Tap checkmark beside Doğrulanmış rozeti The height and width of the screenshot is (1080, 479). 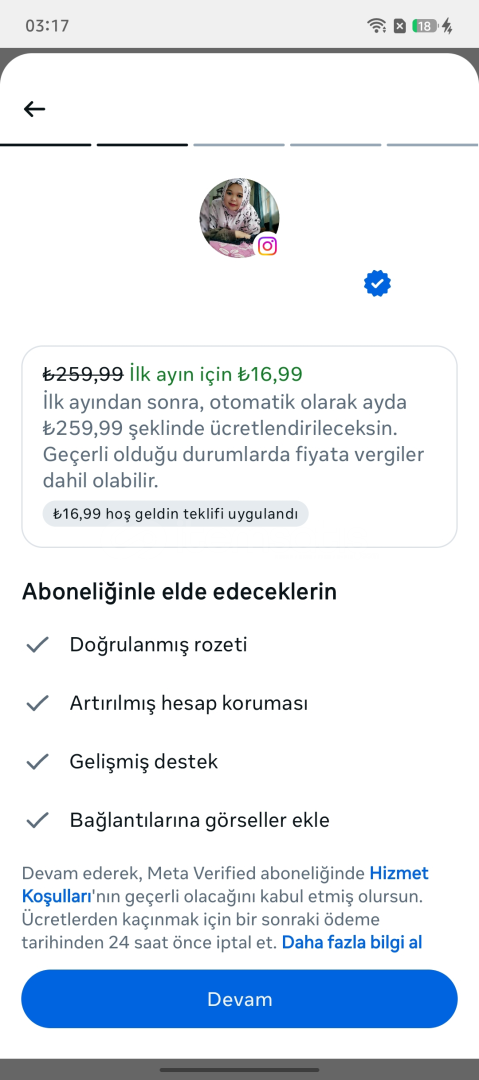[x=37, y=645]
